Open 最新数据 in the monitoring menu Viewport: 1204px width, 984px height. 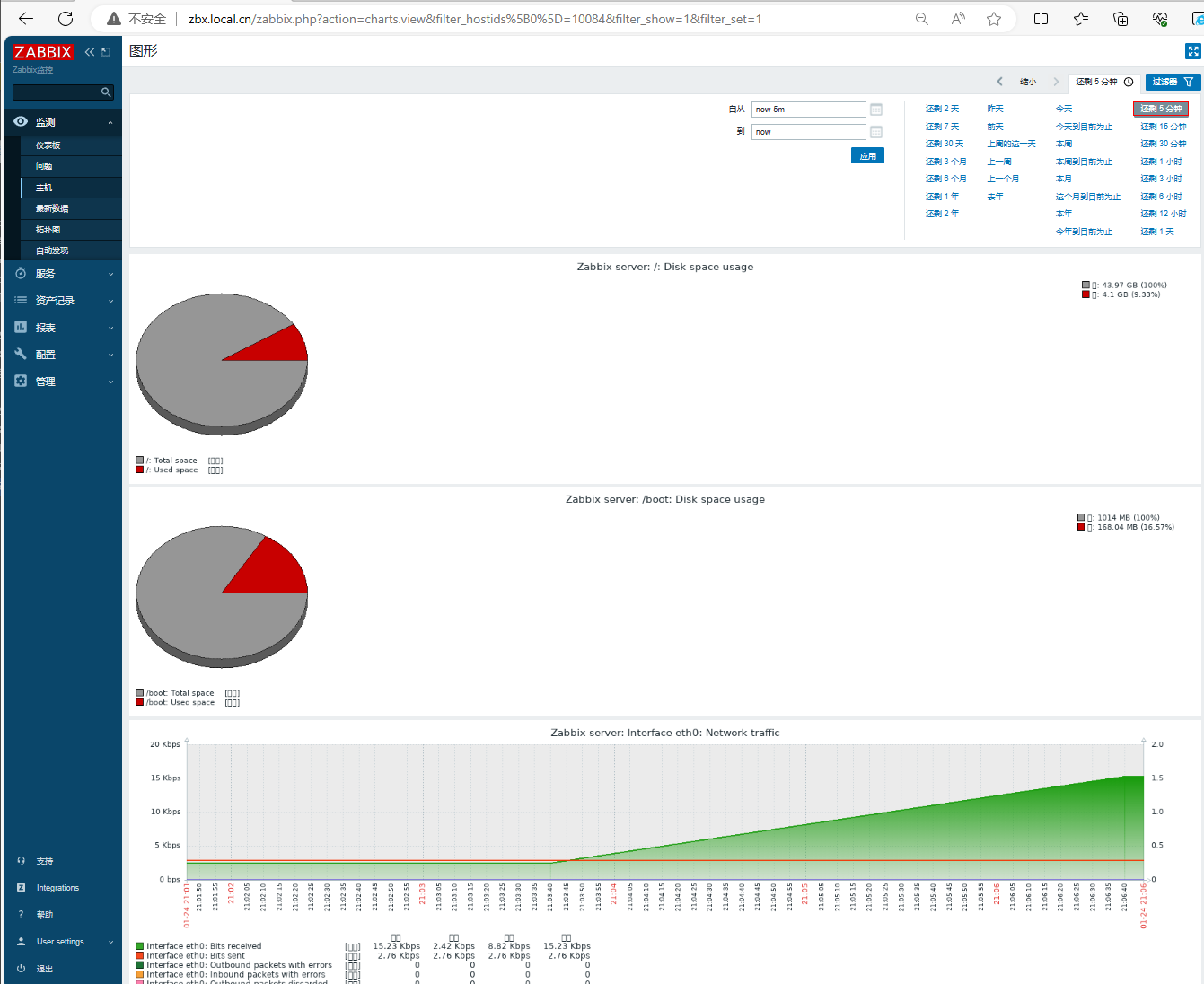tap(52, 208)
